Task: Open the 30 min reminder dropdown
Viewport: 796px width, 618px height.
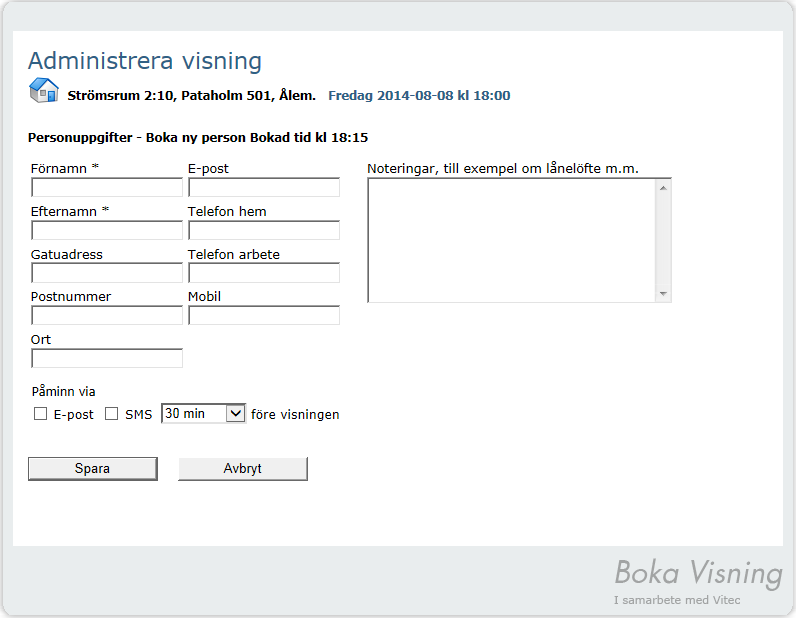Action: 204,413
